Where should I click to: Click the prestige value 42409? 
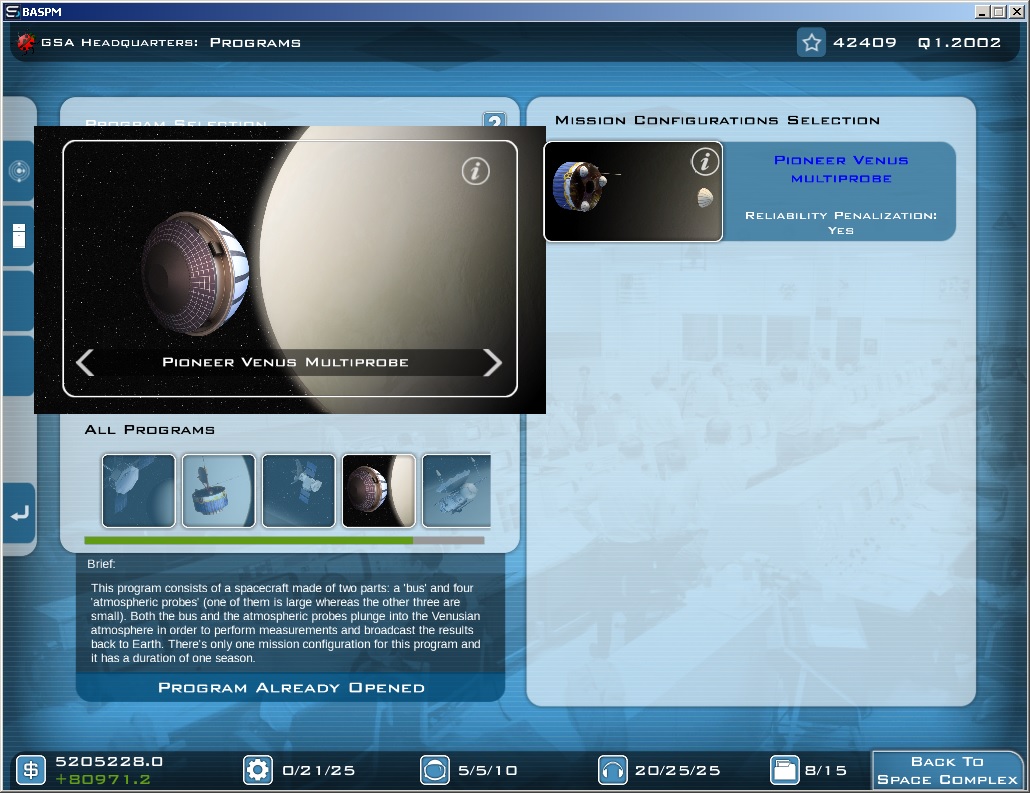point(864,43)
